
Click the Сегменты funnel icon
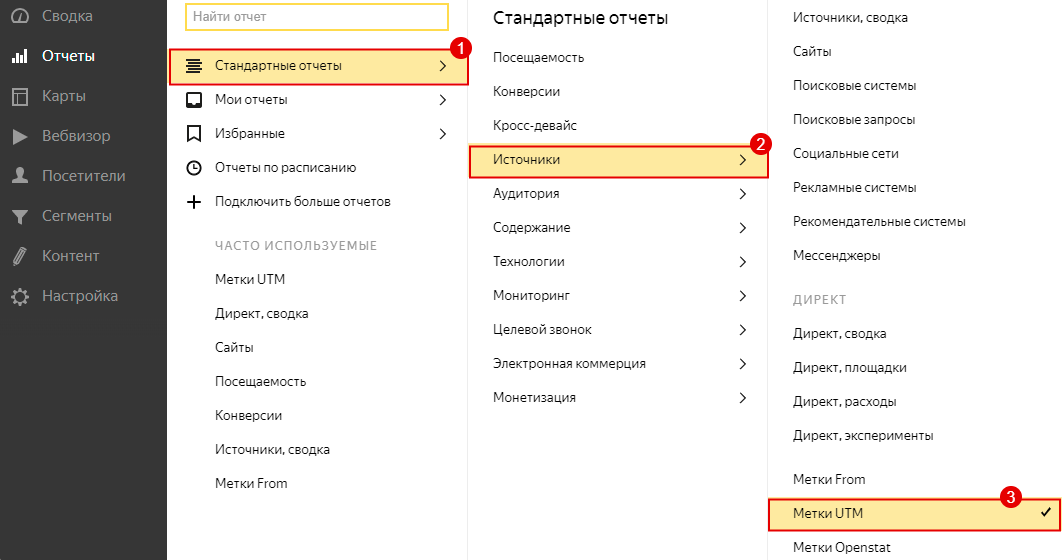19,216
